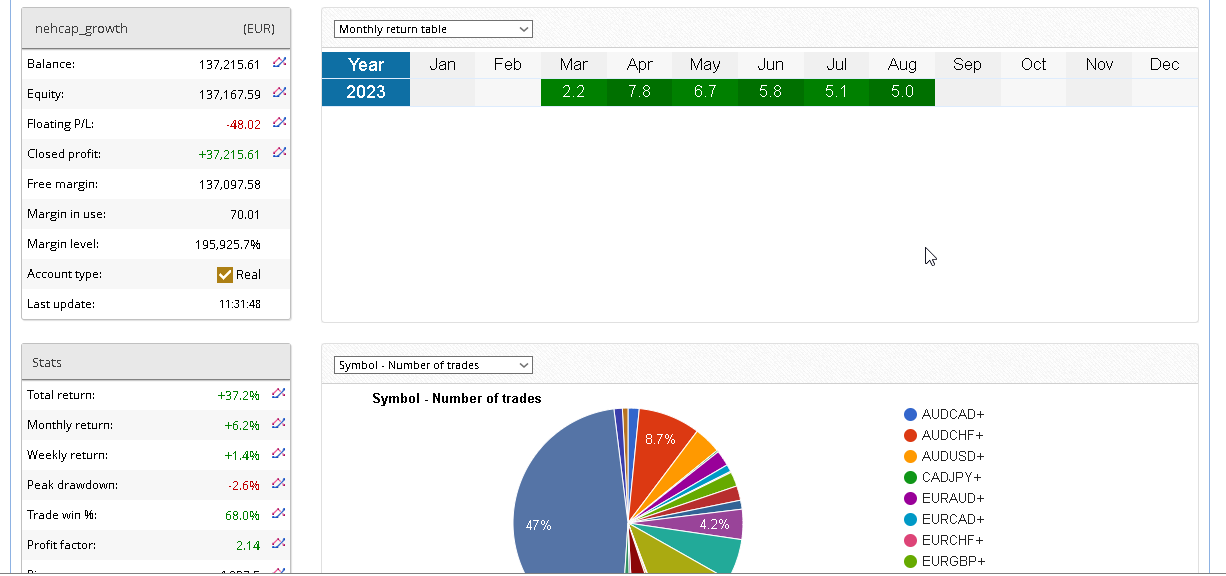Image resolution: width=1226 pixels, height=576 pixels.
Task: Toggle the Real account type checkbox
Action: coord(225,274)
